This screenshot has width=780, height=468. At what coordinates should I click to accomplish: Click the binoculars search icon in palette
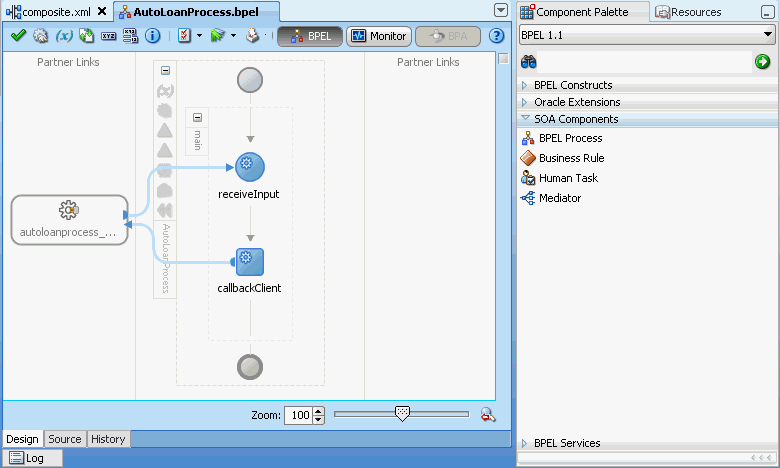[528, 62]
